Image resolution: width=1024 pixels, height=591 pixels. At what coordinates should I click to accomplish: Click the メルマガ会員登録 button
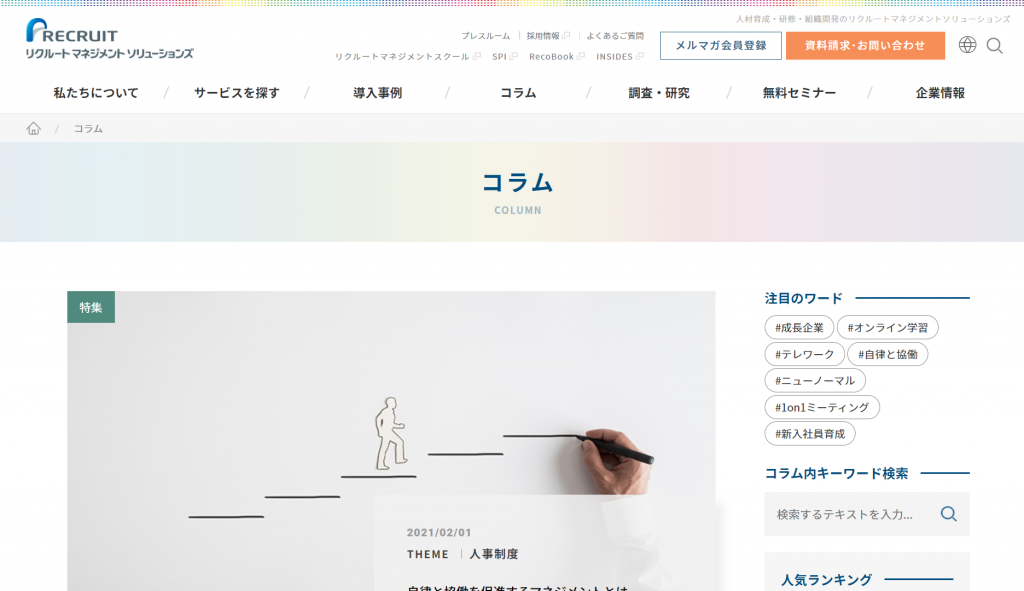[720, 46]
